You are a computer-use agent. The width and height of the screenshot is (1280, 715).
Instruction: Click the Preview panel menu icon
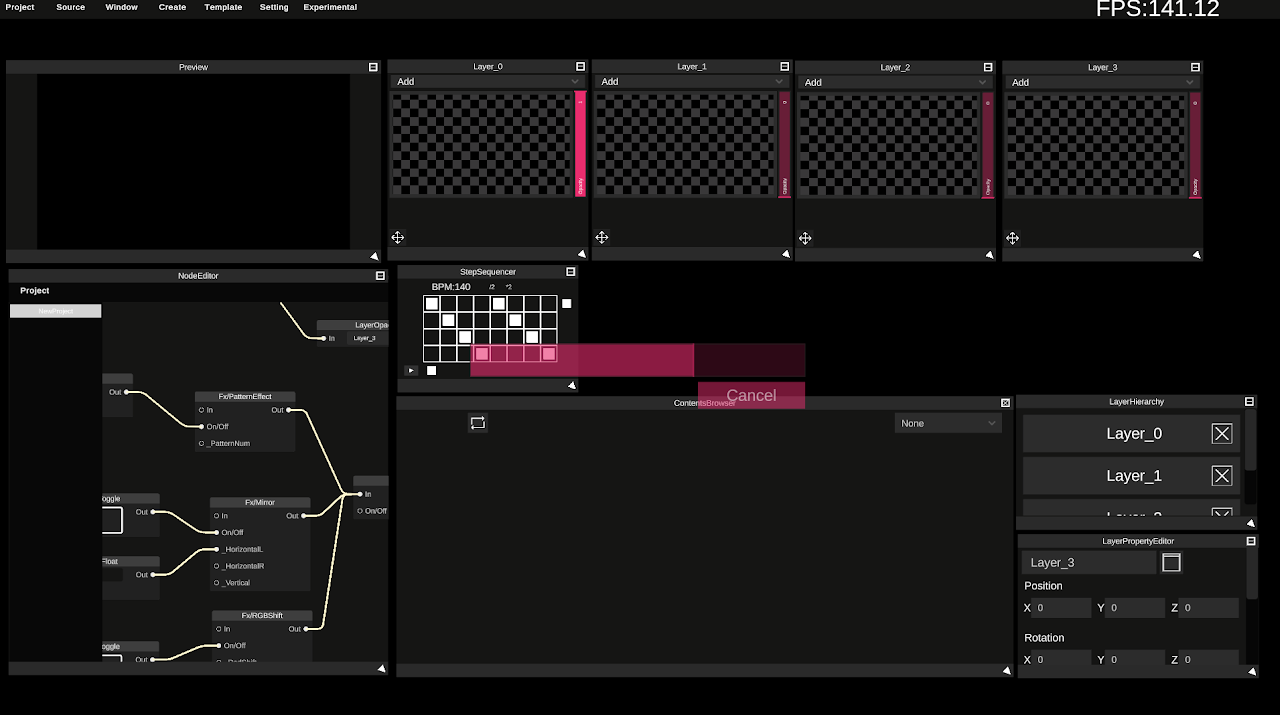[372, 66]
